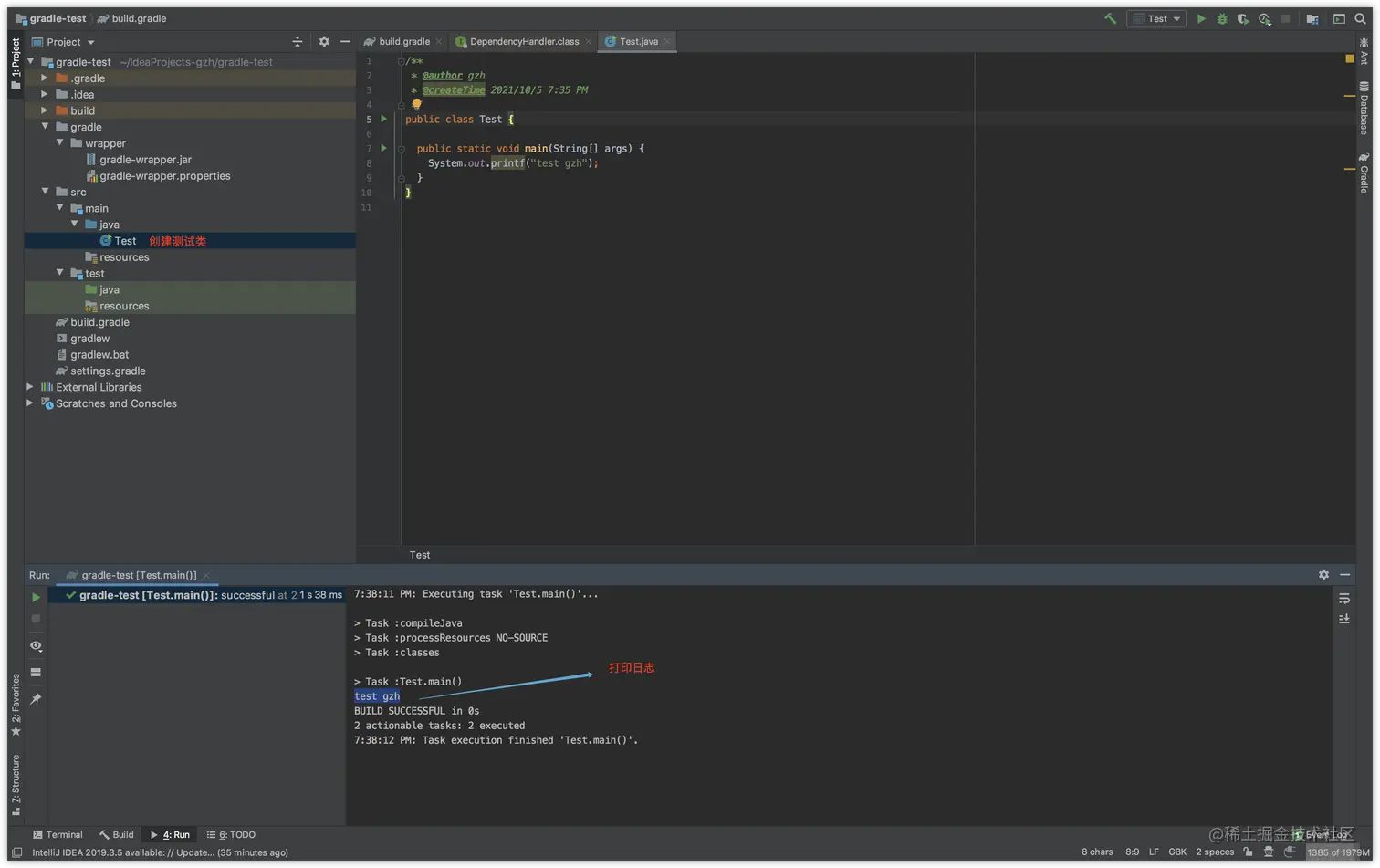Click the Test breadcrumb below the editor
This screenshot has height=868, width=1380.
click(420, 555)
